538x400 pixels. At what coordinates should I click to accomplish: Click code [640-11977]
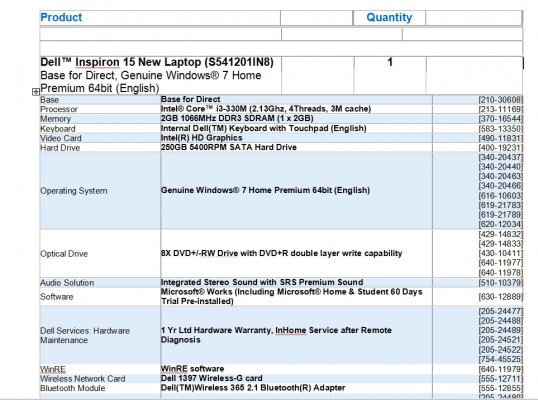(501, 263)
